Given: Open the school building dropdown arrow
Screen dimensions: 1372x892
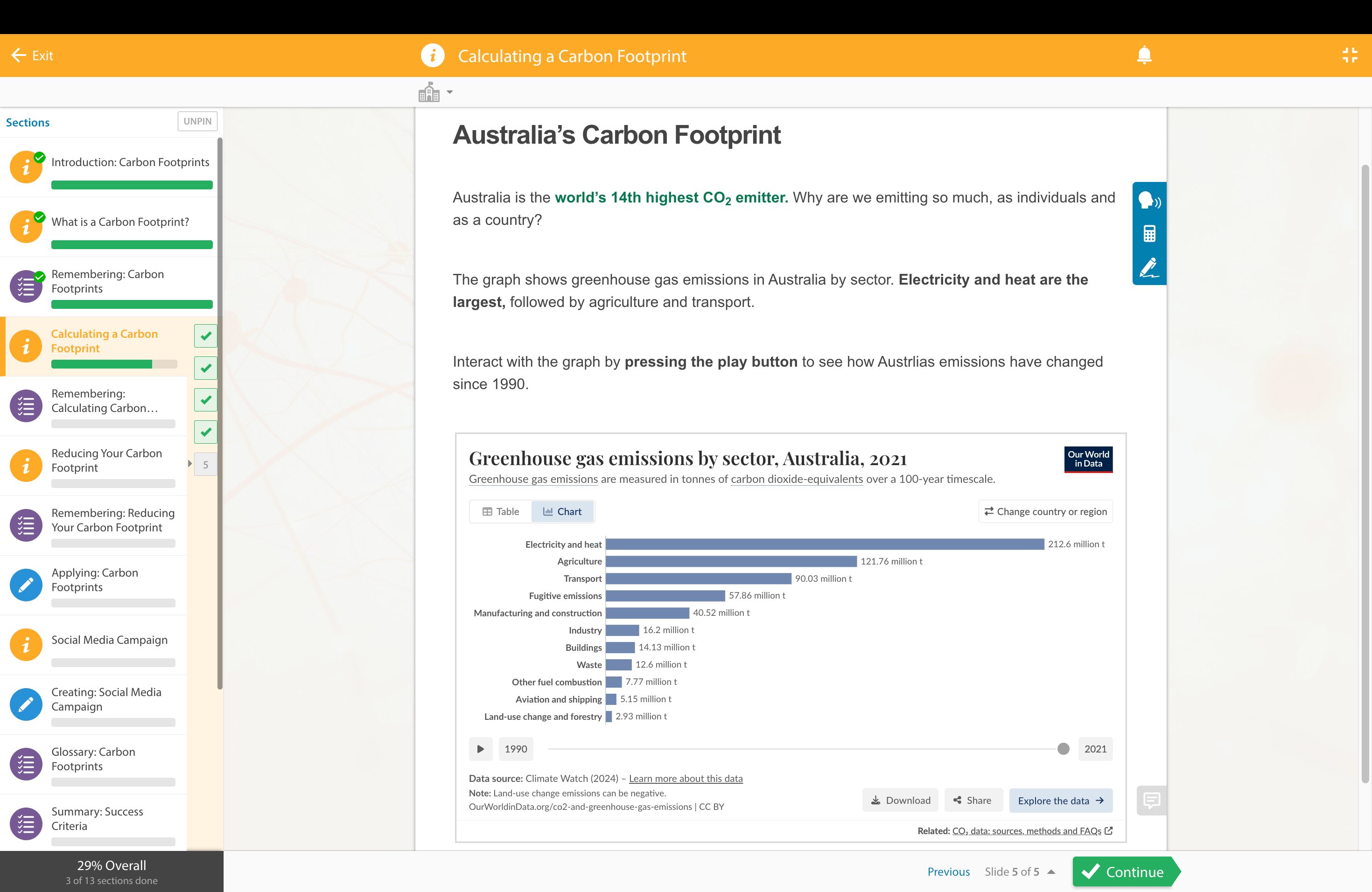Looking at the screenshot, I should (450, 92).
